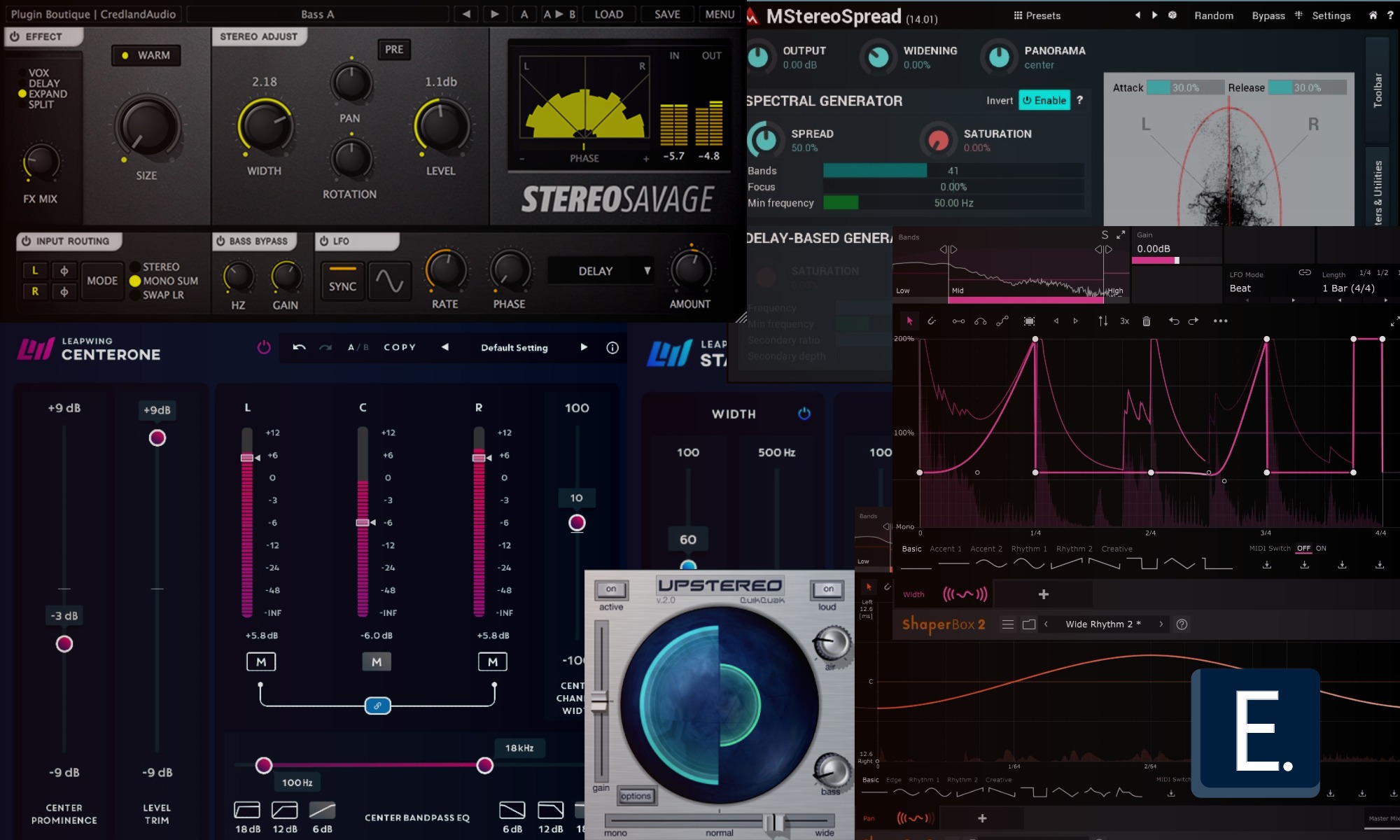Screen dimensions: 1400x840
Task: Choose the S-curve tool in ShaperBox
Action: [1002, 321]
